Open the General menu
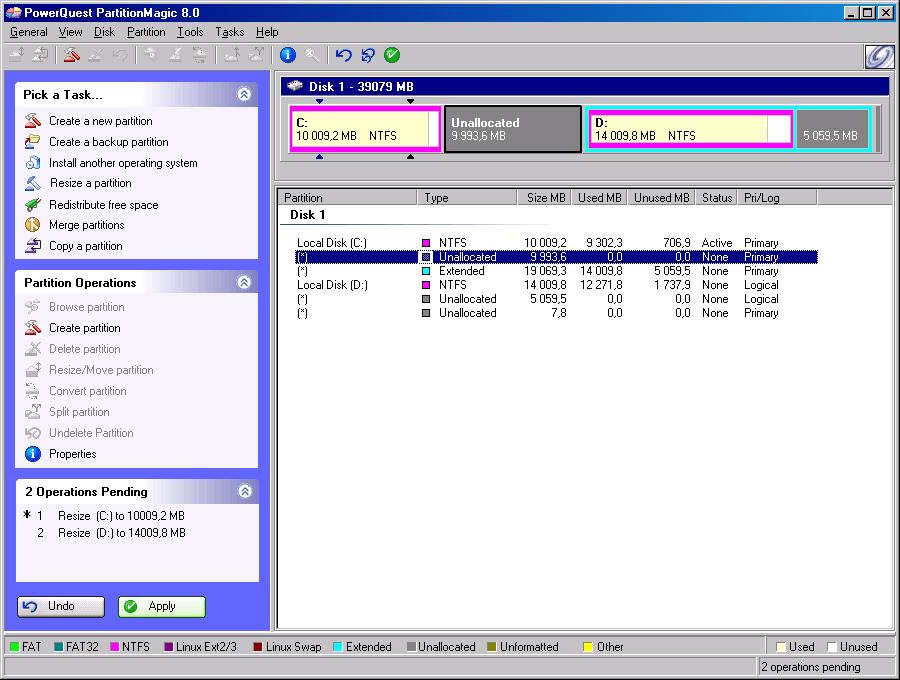This screenshot has width=900, height=680. (x=29, y=32)
